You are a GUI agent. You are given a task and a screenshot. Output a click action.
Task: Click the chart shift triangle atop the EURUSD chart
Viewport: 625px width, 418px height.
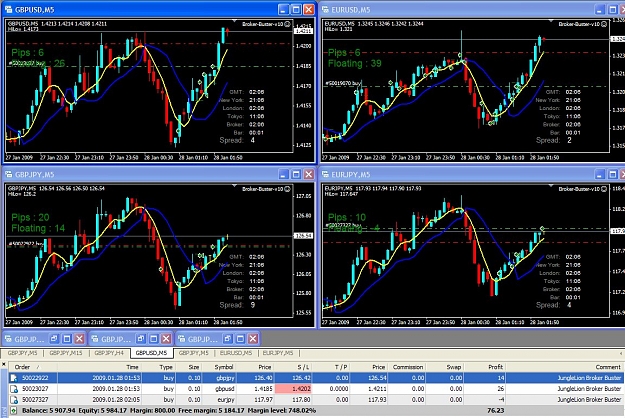[551, 20]
